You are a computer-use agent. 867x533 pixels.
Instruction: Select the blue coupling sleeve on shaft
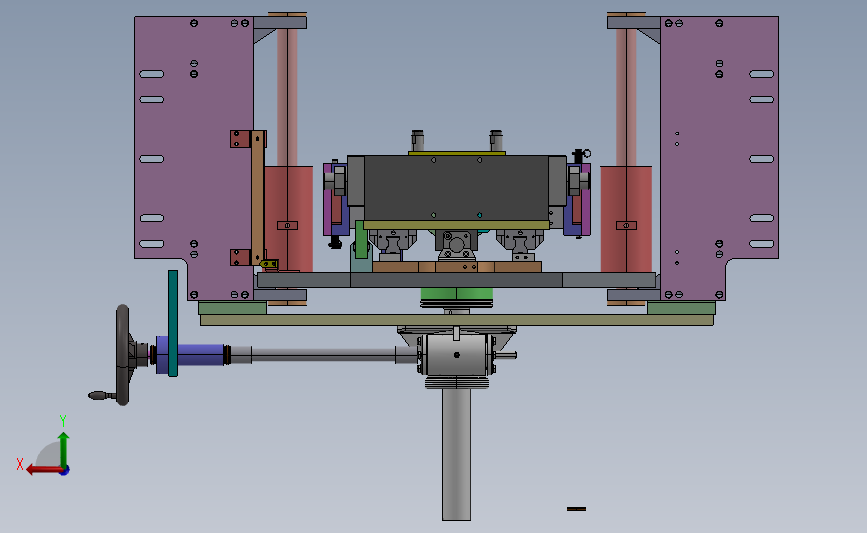click(x=200, y=354)
